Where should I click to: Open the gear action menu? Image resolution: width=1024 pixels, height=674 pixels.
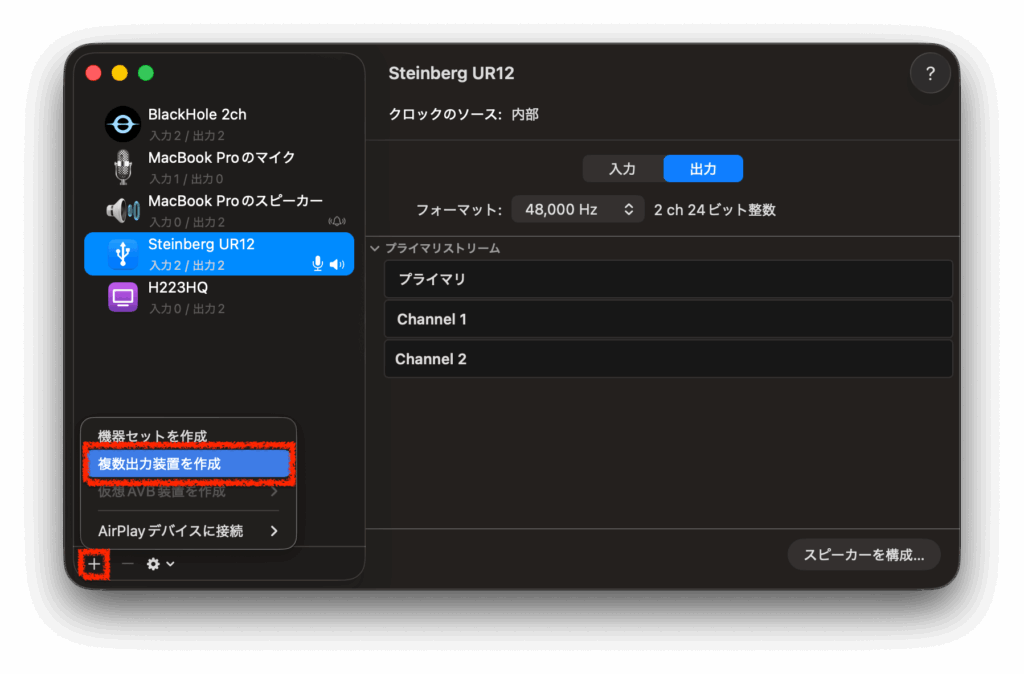pos(160,564)
